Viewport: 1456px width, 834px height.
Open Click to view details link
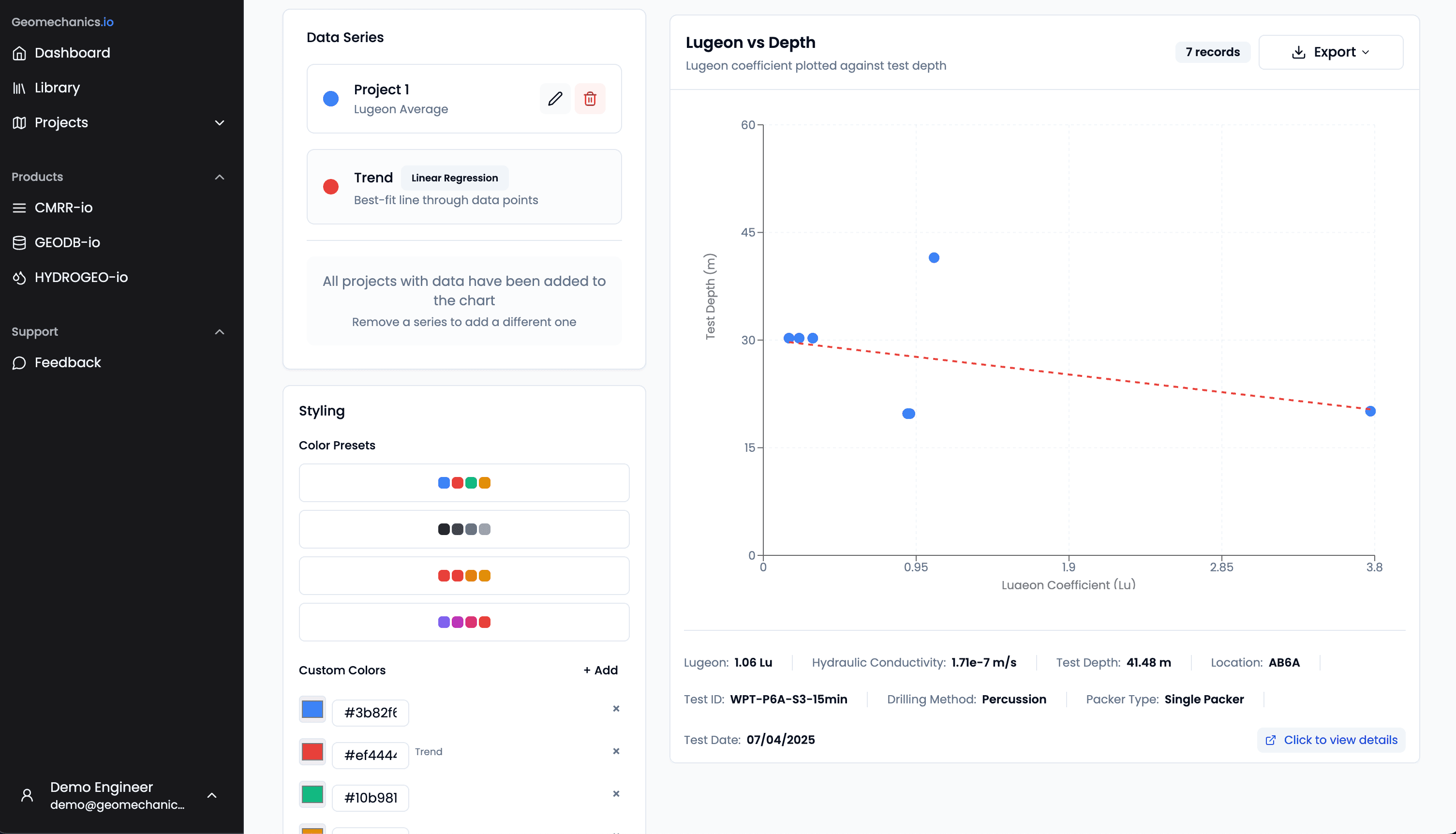pyautogui.click(x=1331, y=740)
